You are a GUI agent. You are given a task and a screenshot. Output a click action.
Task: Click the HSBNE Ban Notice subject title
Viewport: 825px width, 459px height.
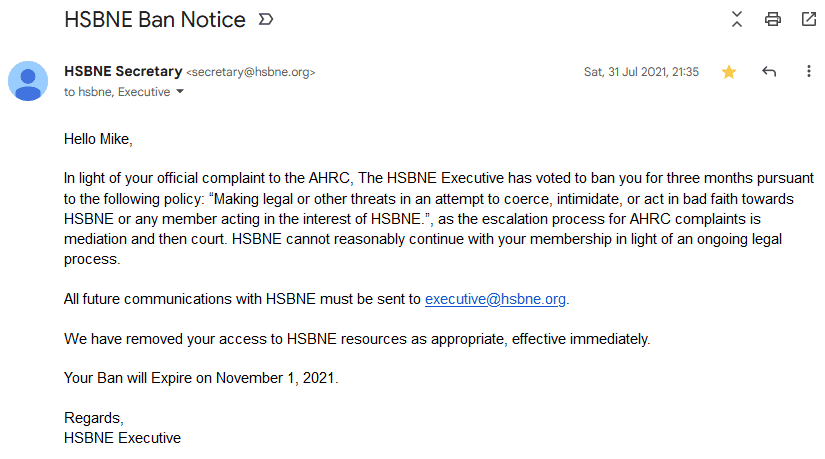(155, 20)
